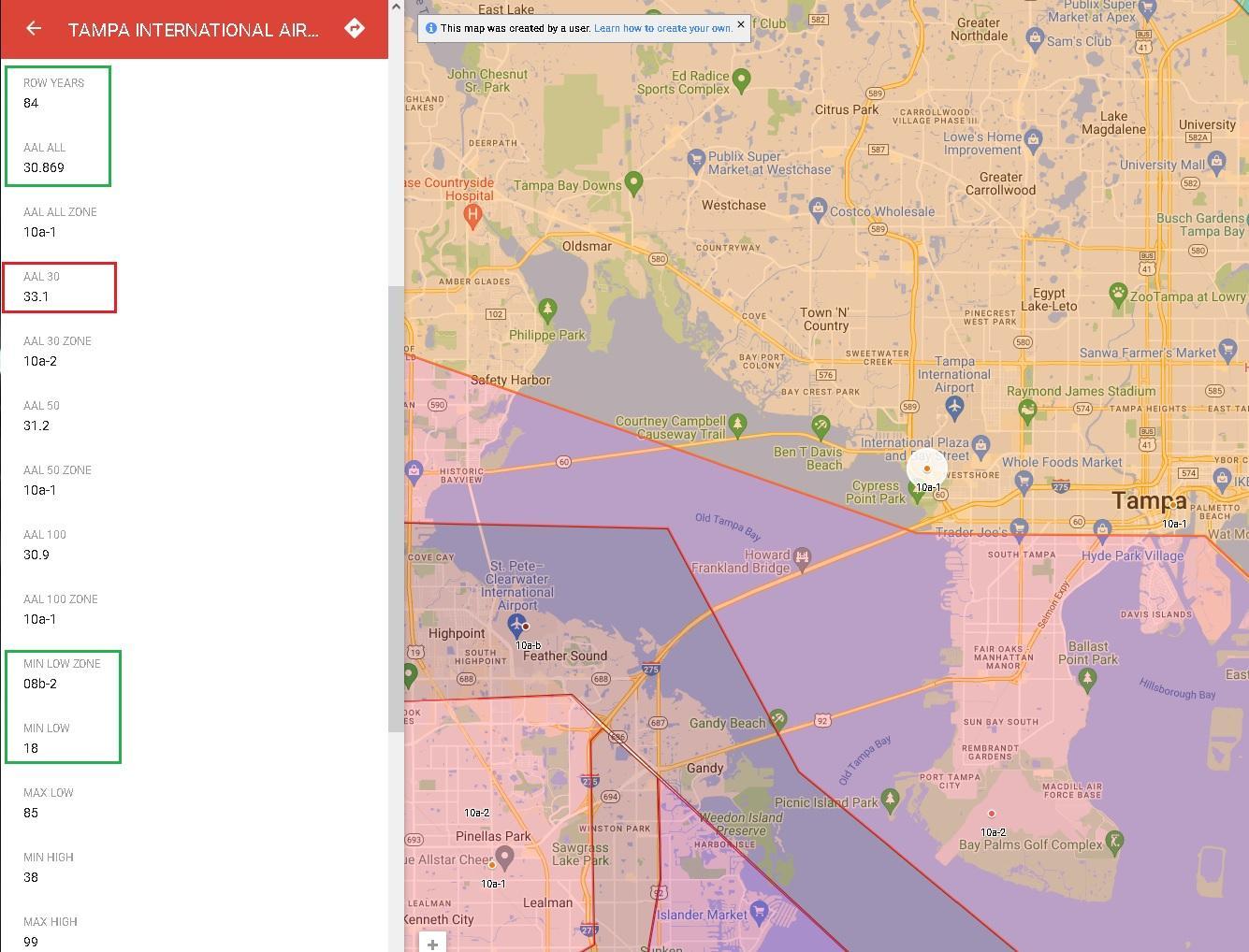Click Whole Foods Market cart icon
Screen dimensions: 1249x952
(x=1023, y=482)
